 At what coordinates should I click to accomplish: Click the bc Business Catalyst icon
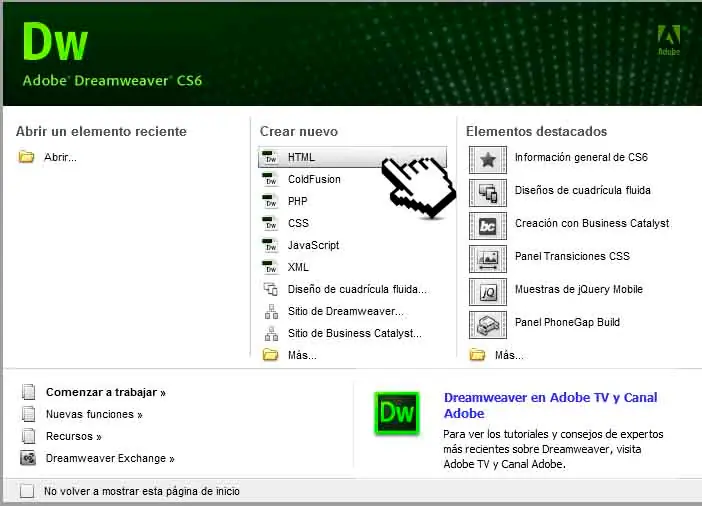click(x=488, y=226)
